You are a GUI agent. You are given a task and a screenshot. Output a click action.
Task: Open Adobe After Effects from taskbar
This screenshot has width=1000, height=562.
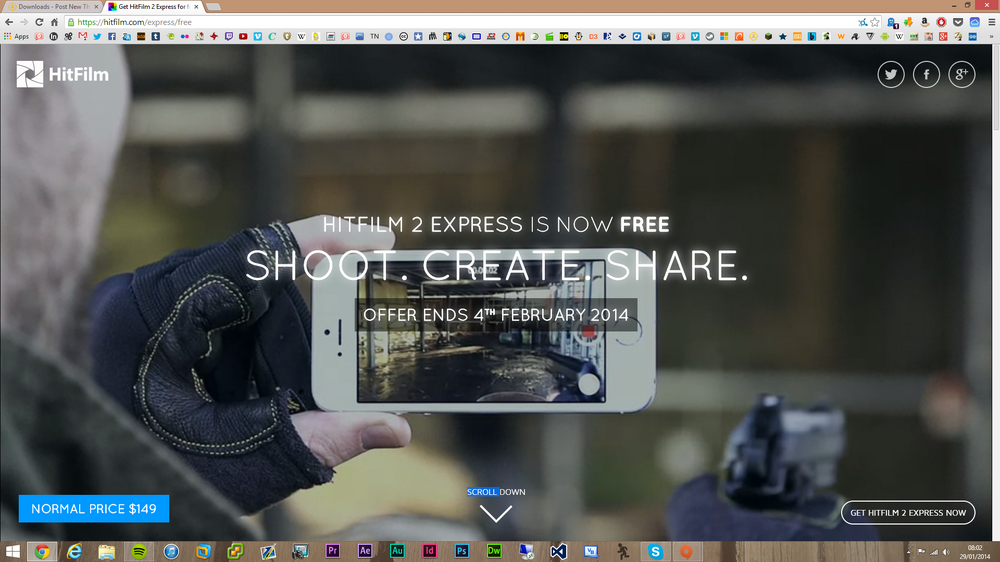pos(365,551)
